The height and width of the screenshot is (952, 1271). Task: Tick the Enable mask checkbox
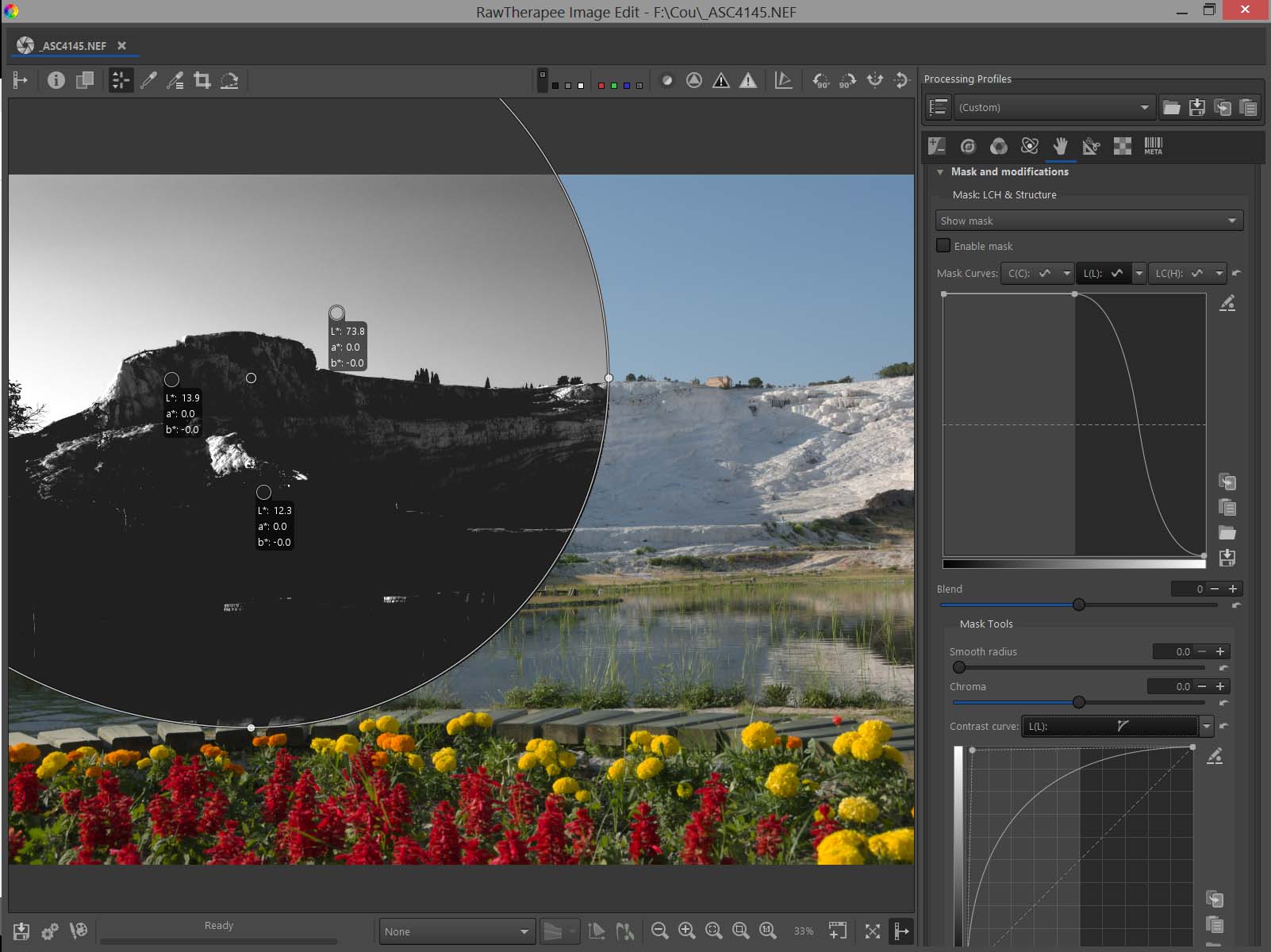pyautogui.click(x=943, y=246)
